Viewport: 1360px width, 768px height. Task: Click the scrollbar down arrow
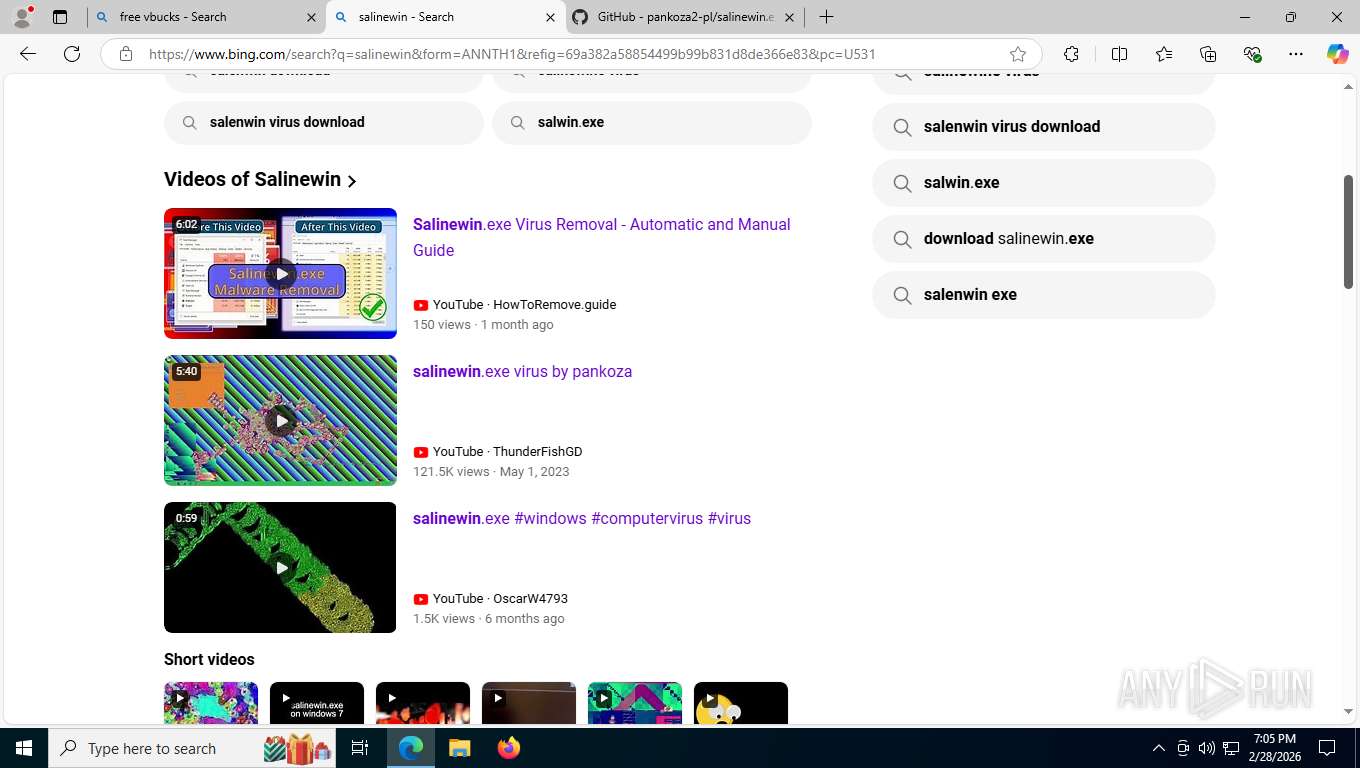point(1348,711)
